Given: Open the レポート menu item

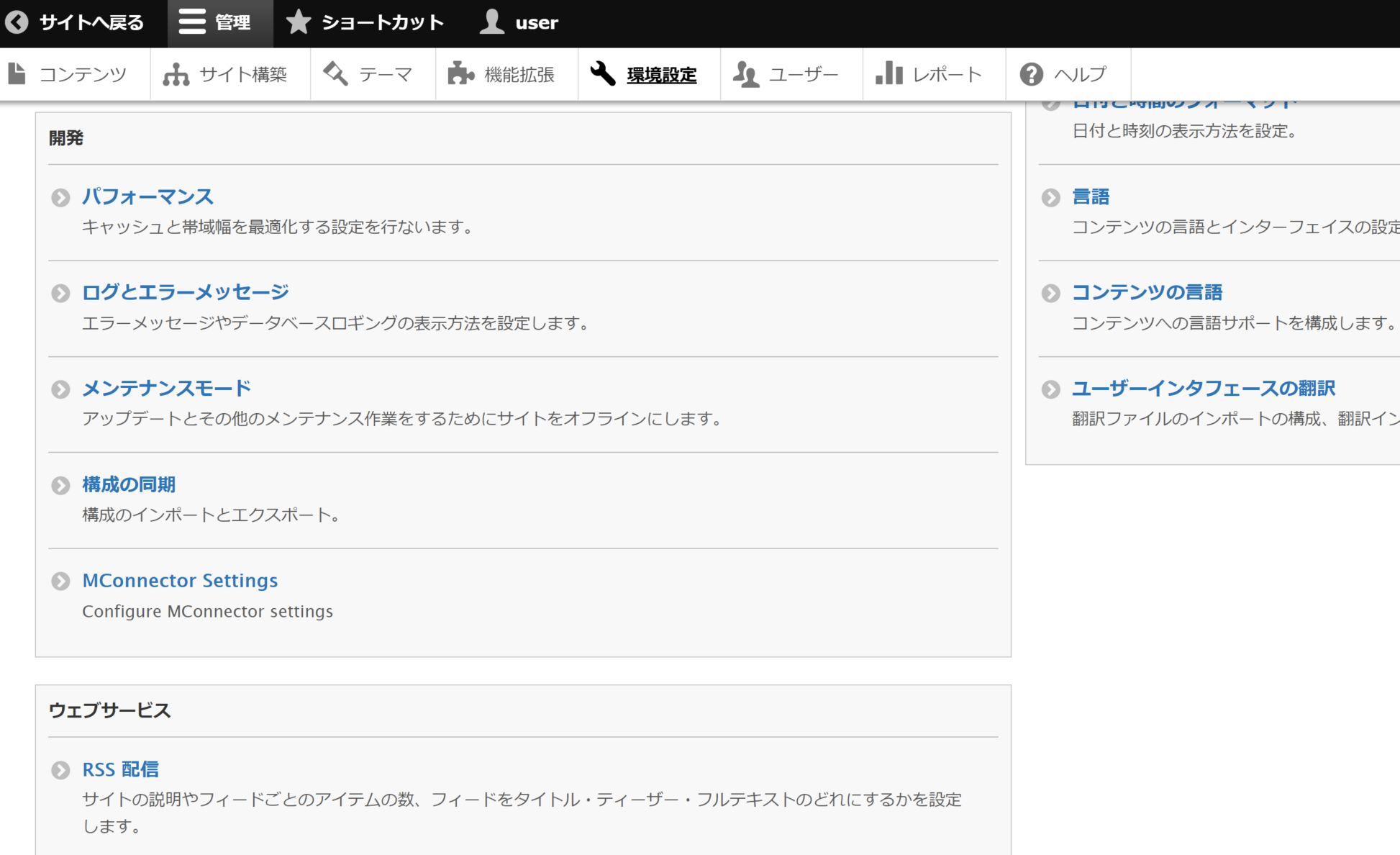Looking at the screenshot, I should (x=934, y=74).
